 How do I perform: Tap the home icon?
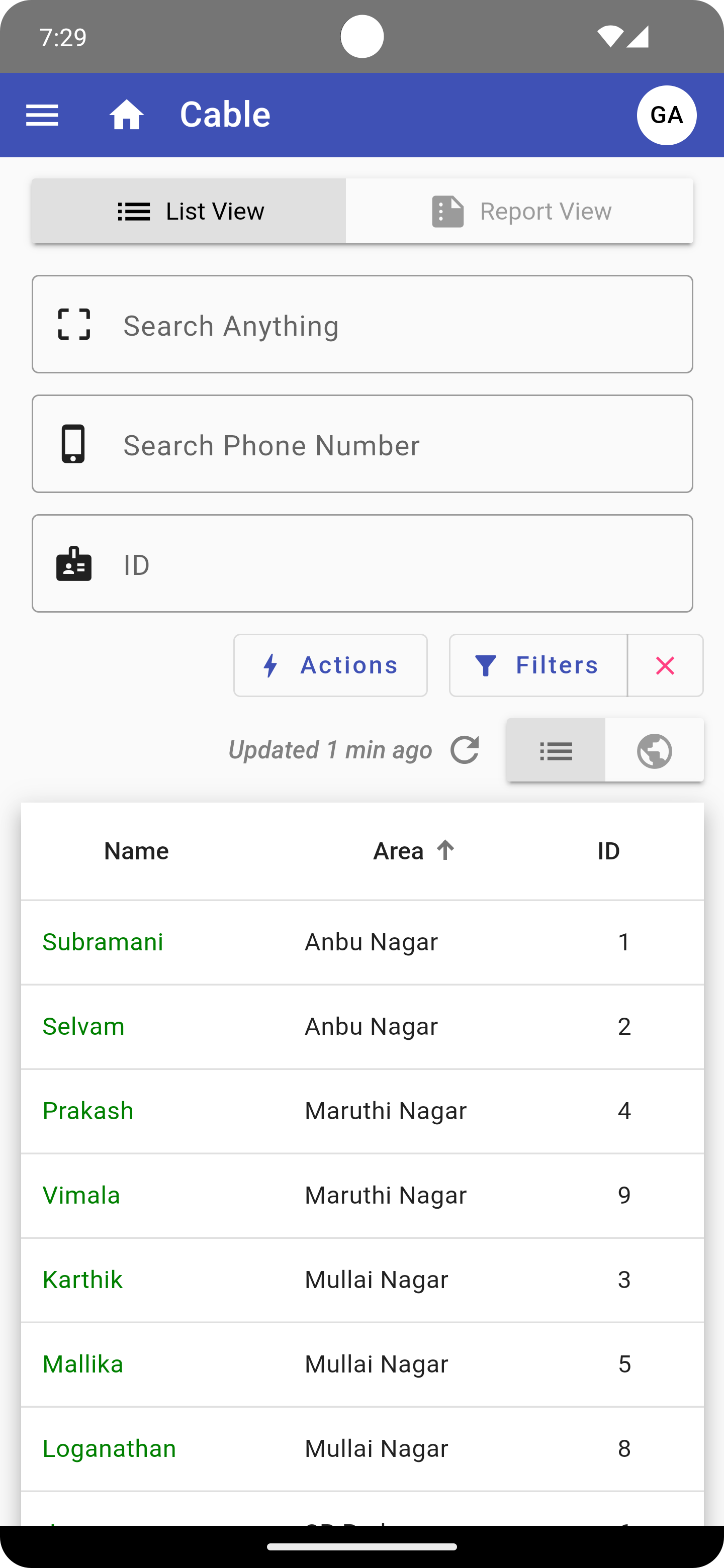[x=127, y=115]
